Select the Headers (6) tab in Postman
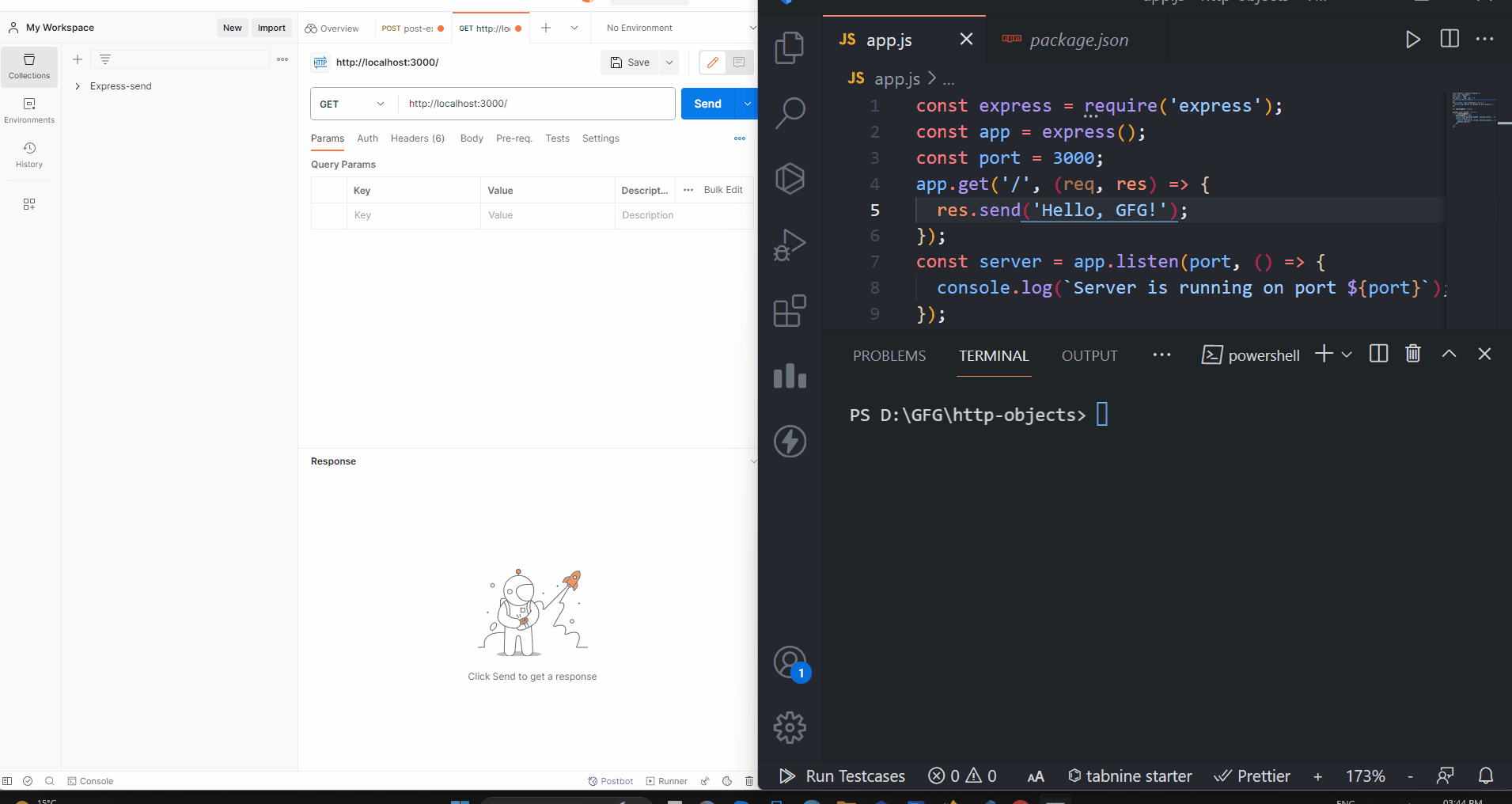 coord(417,138)
